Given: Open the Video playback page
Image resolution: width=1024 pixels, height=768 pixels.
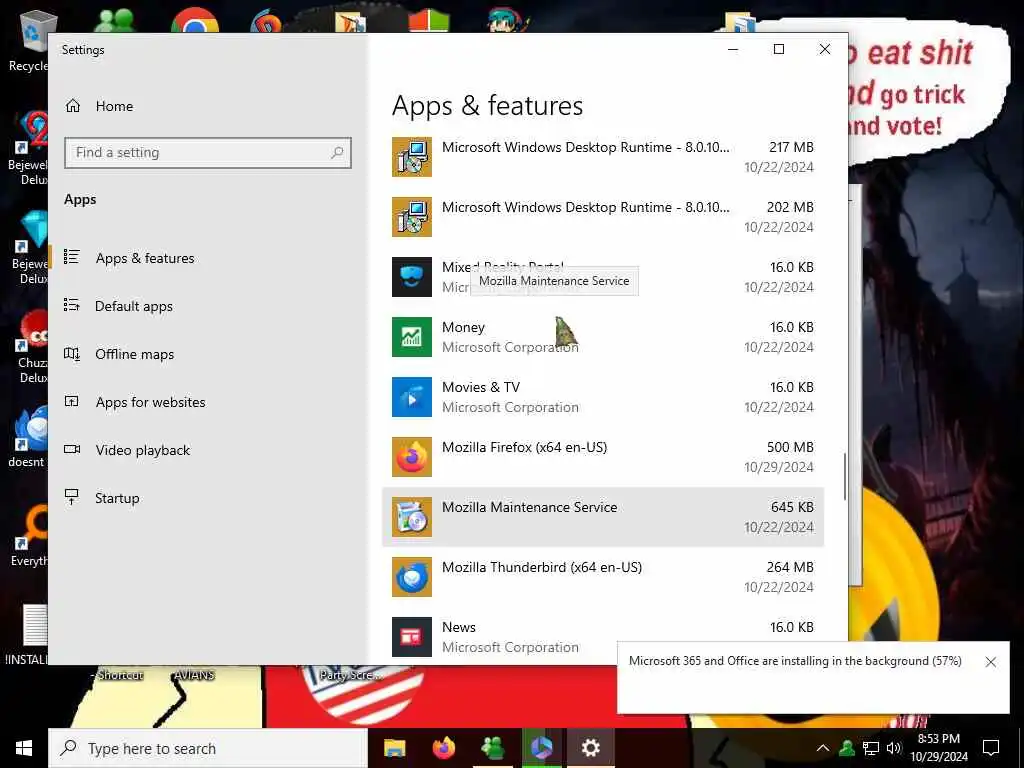Looking at the screenshot, I should pyautogui.click(x=208, y=450).
